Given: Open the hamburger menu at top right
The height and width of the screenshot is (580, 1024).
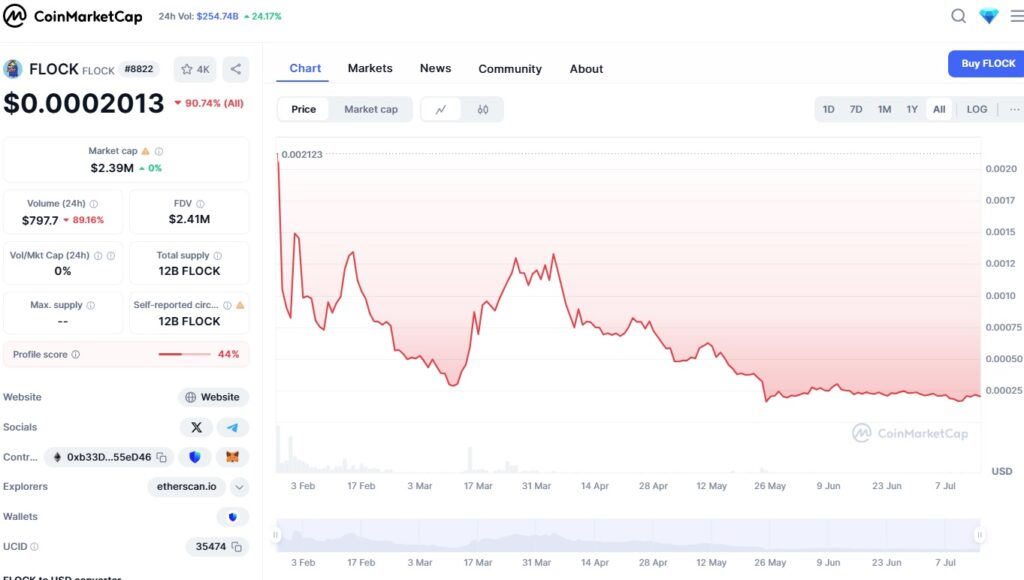Looking at the screenshot, I should point(1016,16).
